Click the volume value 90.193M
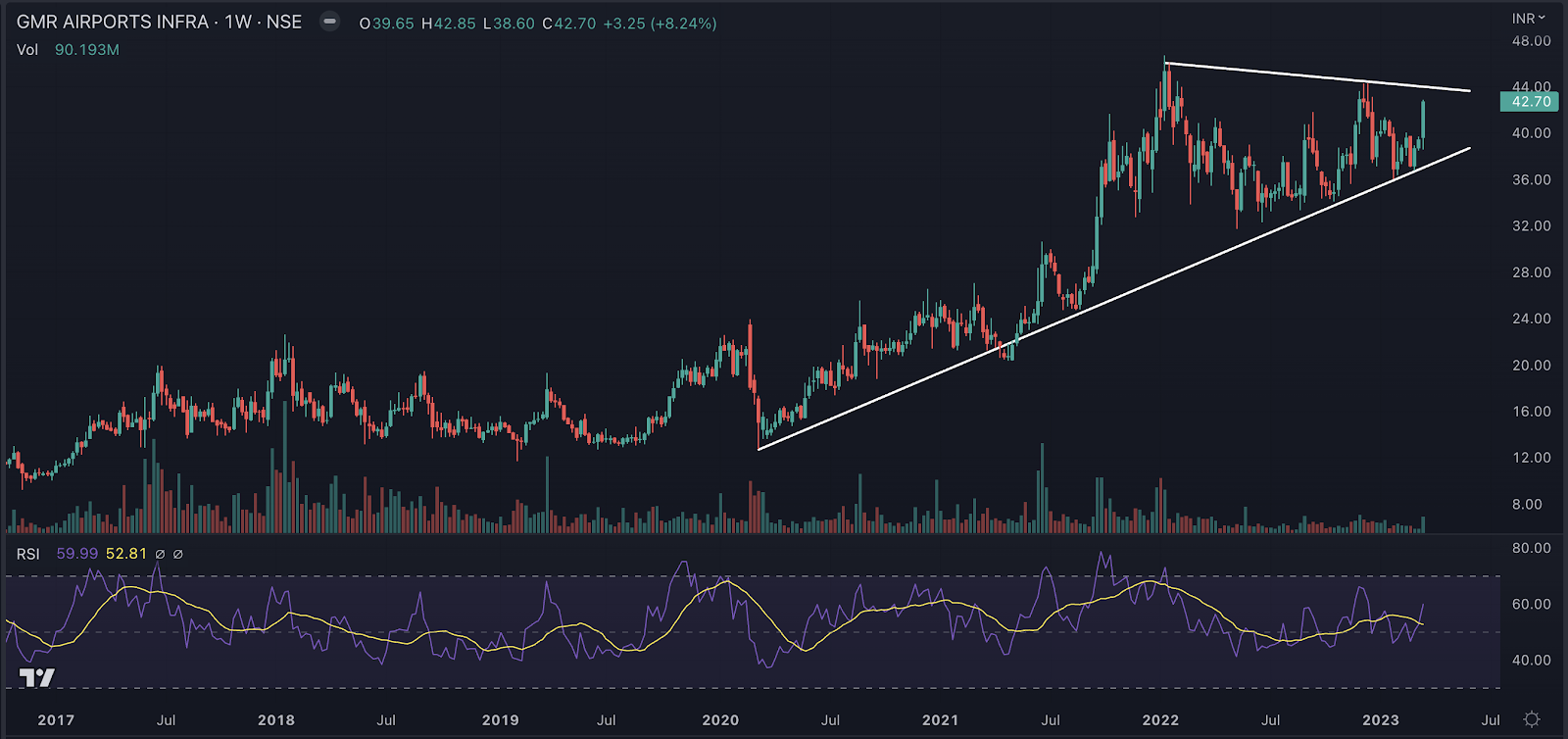Image resolution: width=1568 pixels, height=739 pixels. click(87, 50)
